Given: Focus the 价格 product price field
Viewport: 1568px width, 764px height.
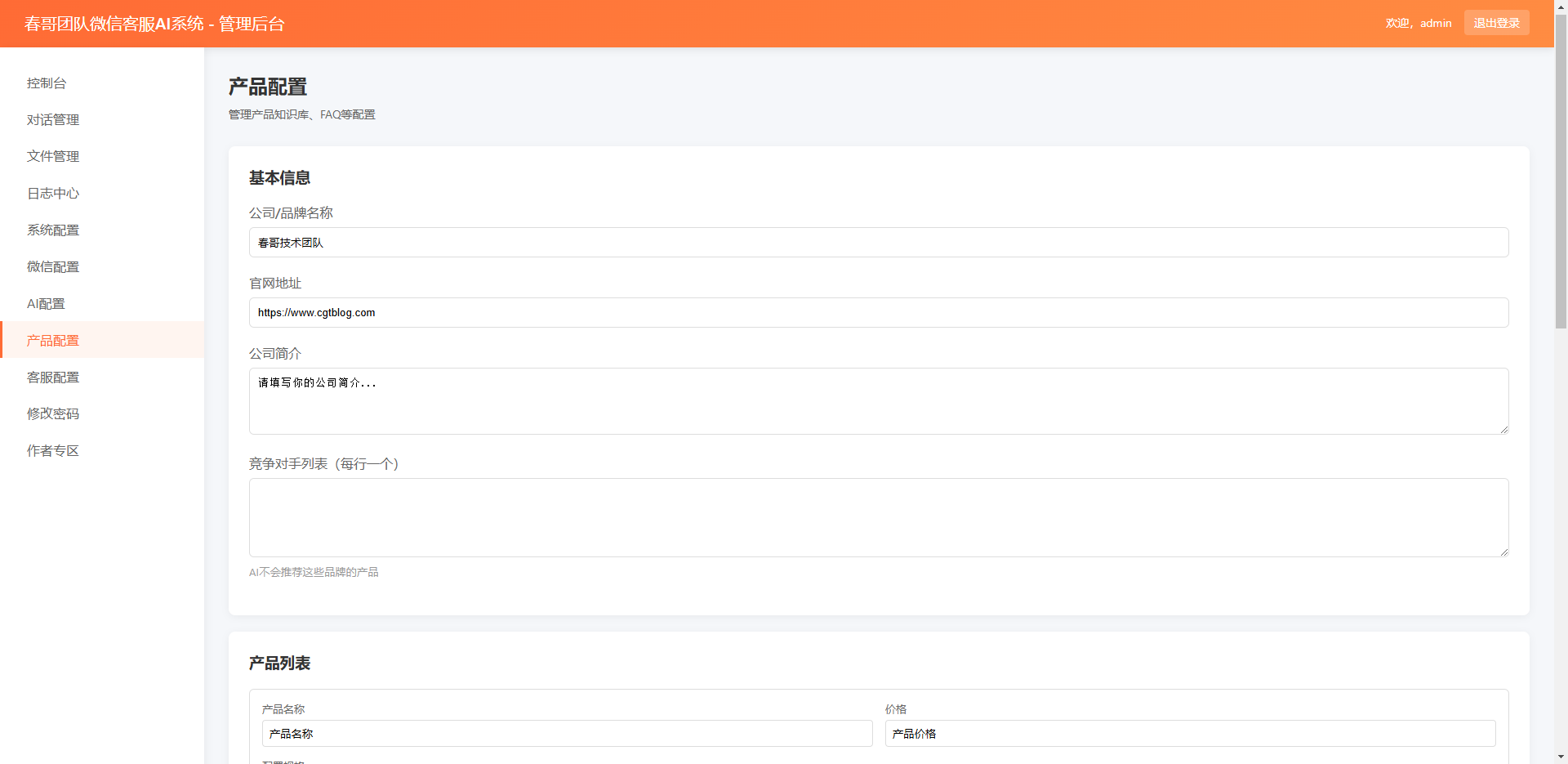Looking at the screenshot, I should click(1190, 734).
